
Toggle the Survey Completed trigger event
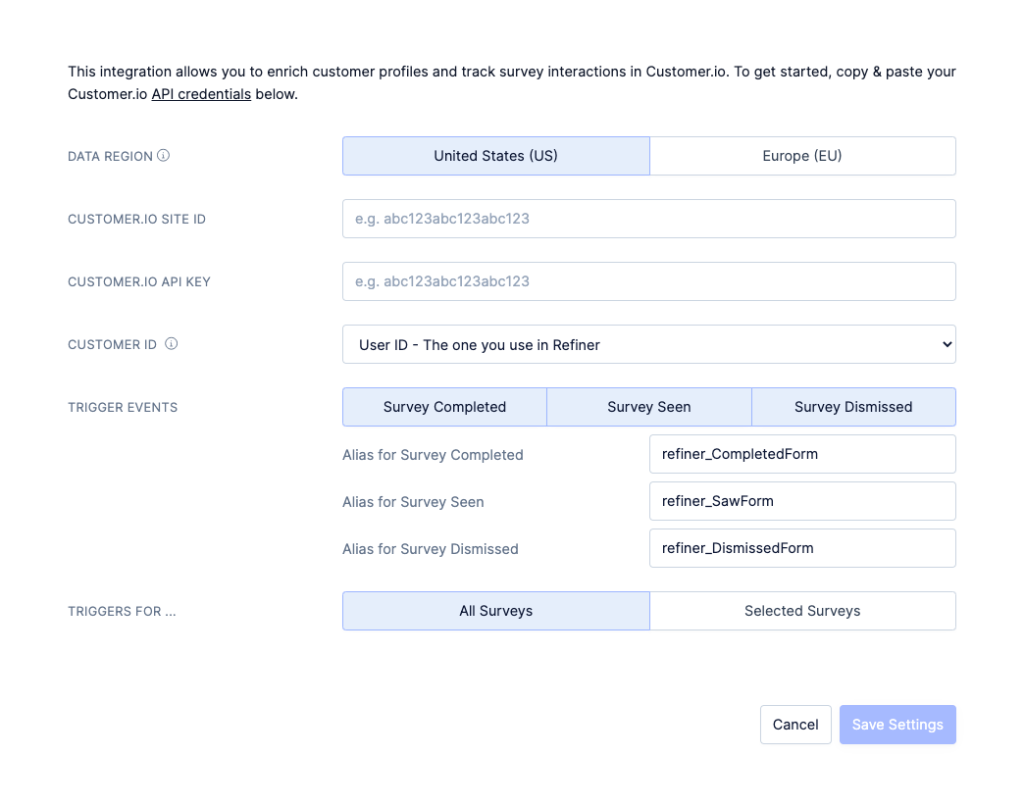coord(445,407)
